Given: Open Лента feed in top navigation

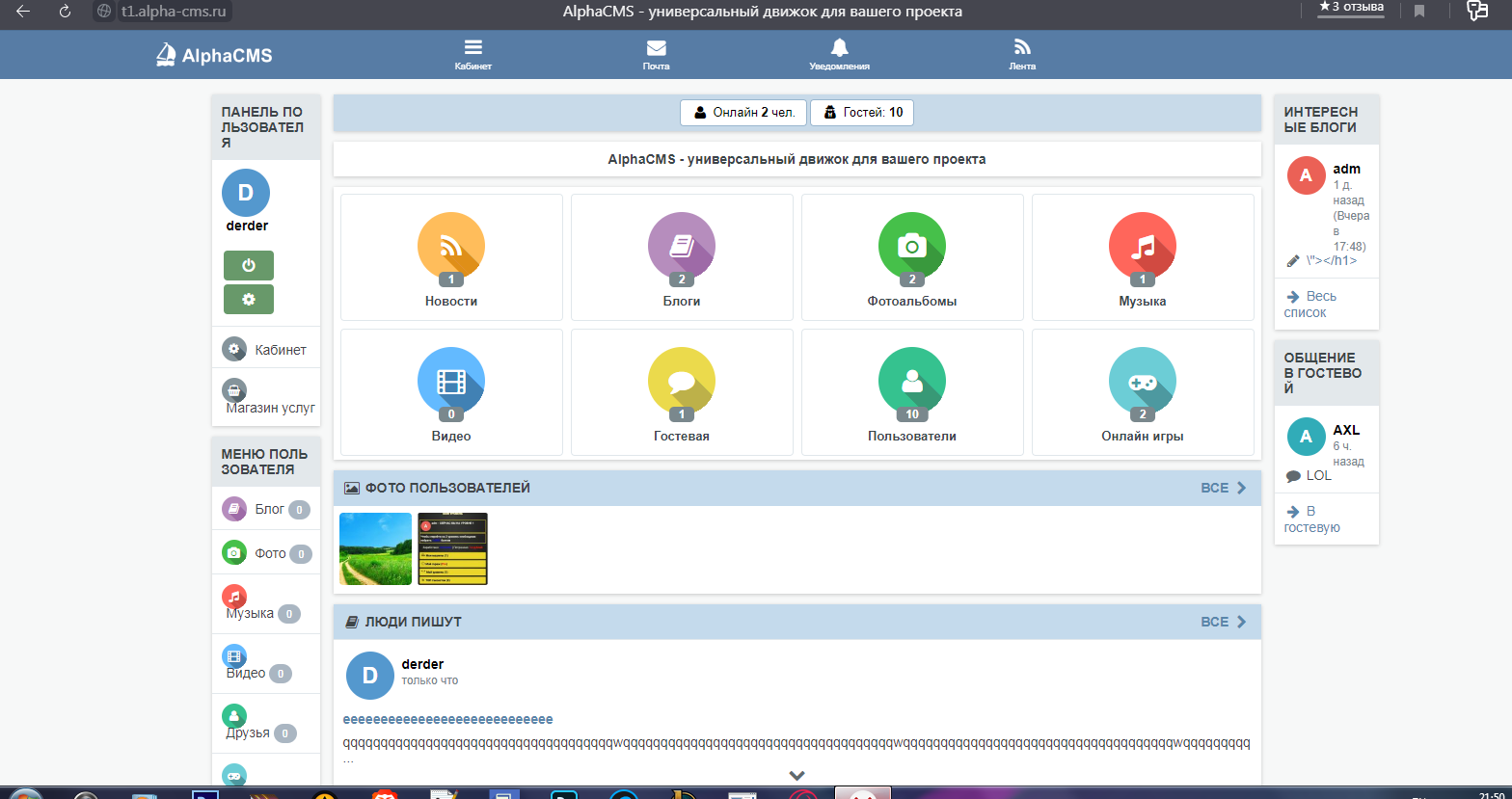Looking at the screenshot, I should pos(1022,54).
